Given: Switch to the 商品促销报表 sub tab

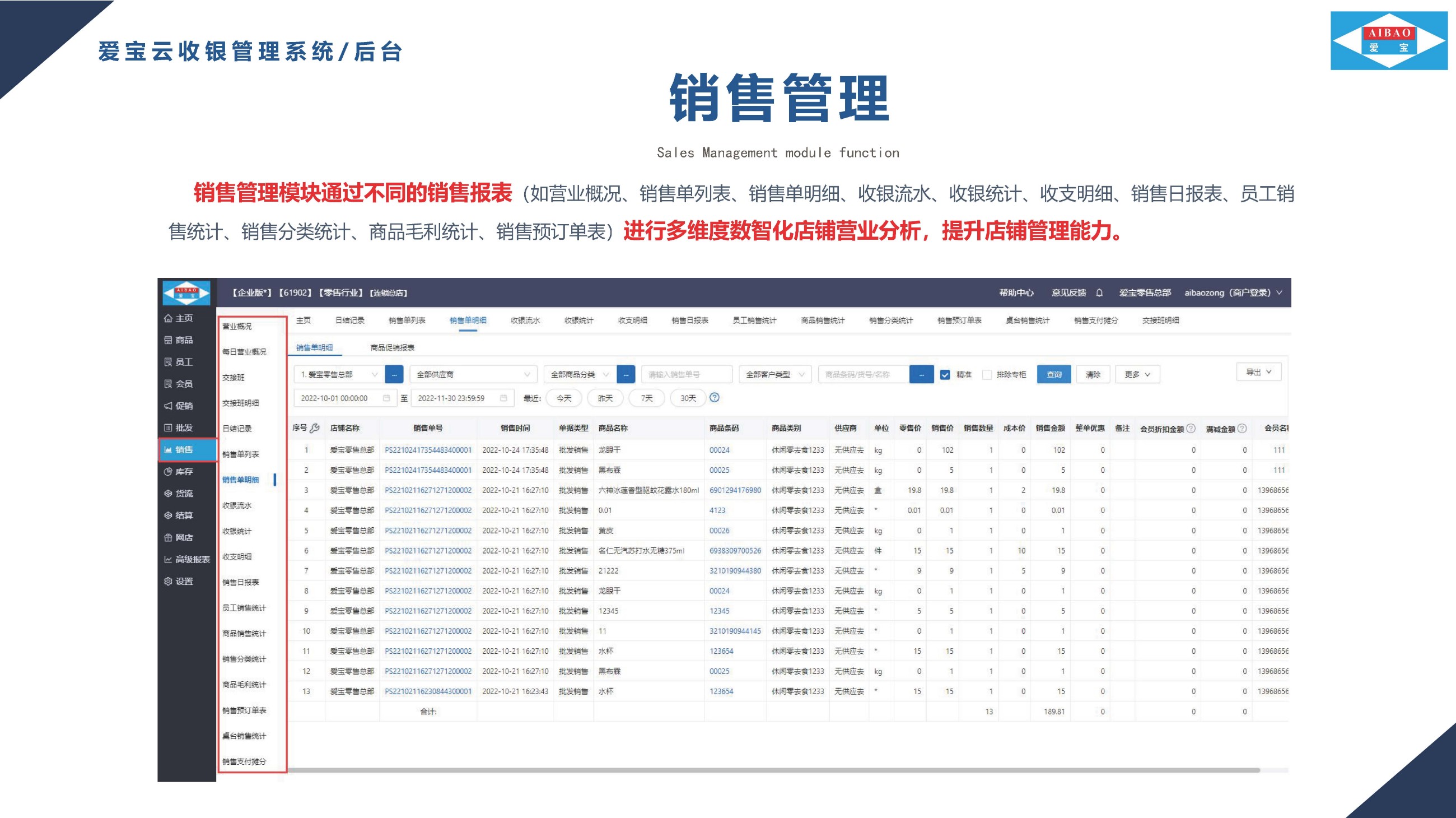Looking at the screenshot, I should click(392, 348).
